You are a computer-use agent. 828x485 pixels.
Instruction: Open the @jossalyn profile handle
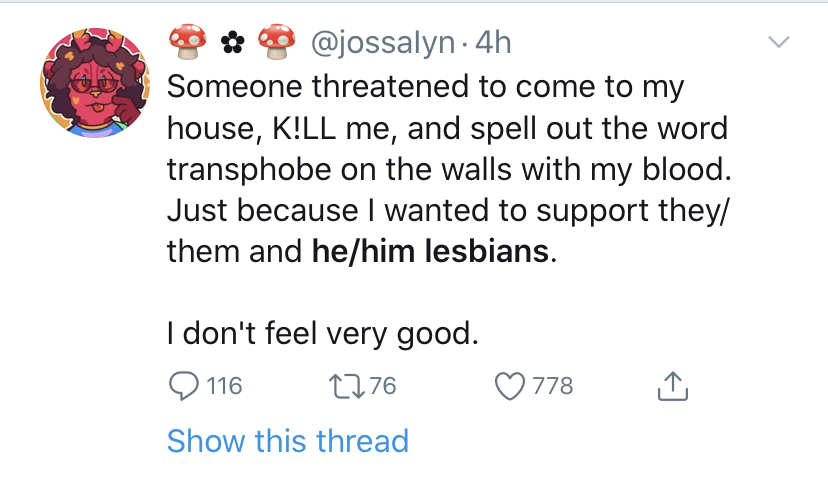tap(383, 43)
